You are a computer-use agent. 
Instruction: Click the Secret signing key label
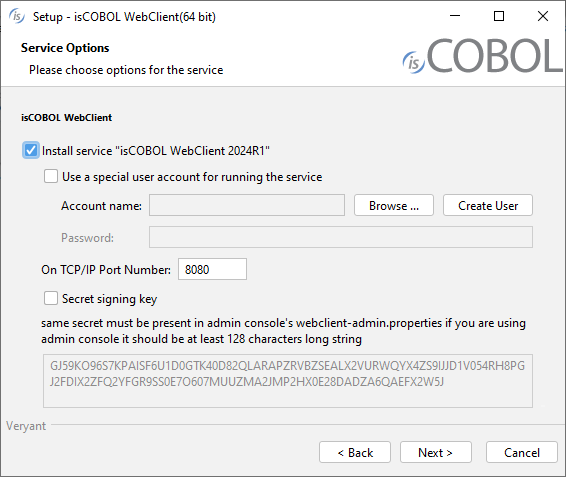(x=110, y=299)
